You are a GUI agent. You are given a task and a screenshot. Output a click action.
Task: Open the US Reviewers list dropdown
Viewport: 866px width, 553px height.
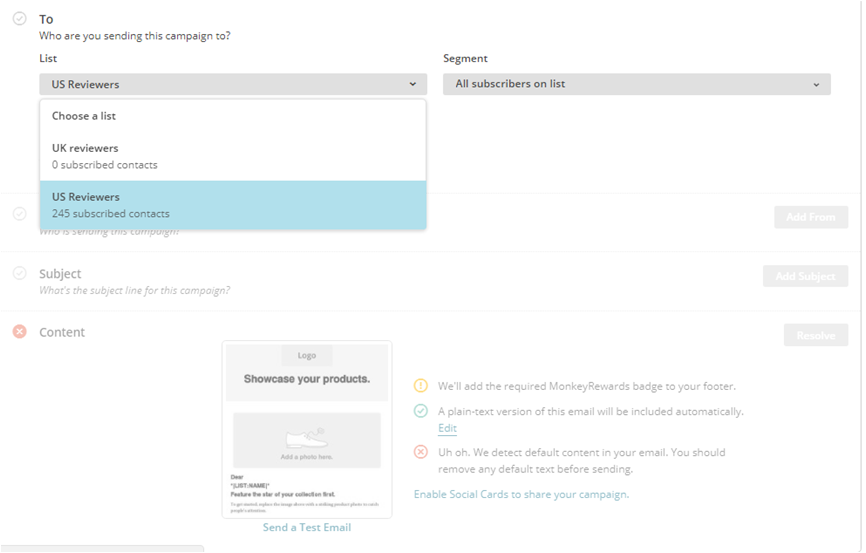[x=233, y=85]
